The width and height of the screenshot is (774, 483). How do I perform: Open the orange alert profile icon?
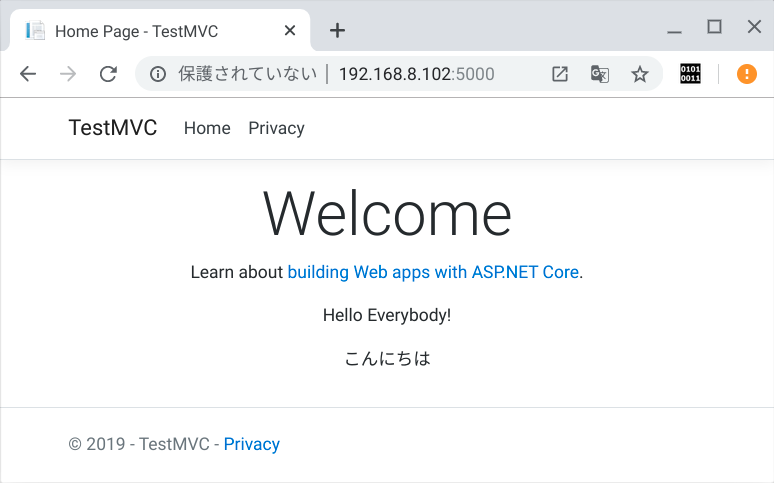point(747,74)
